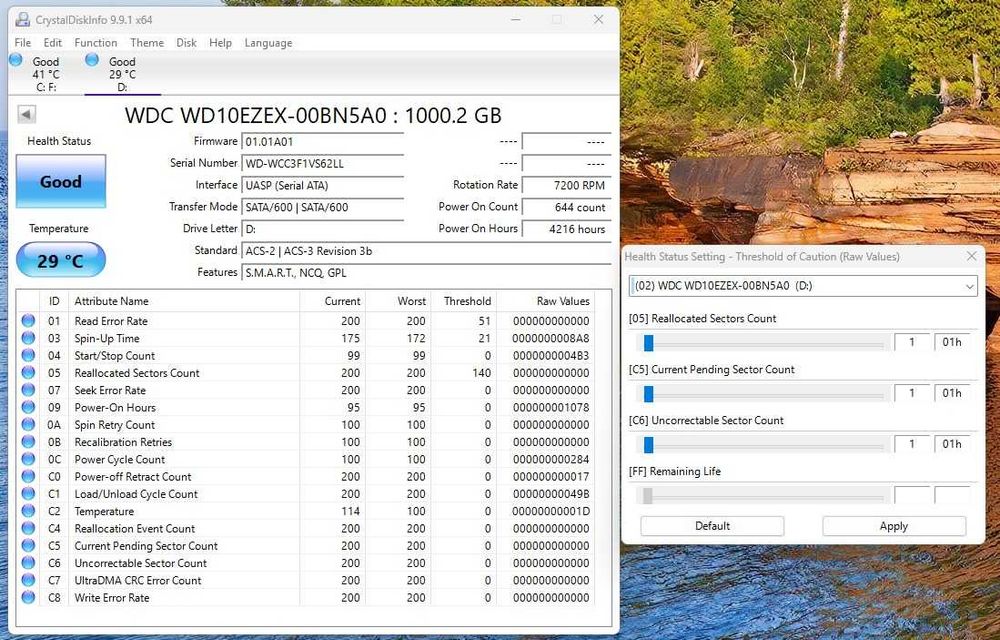Click status orb for Current Pending Sector Count row
The width and height of the screenshot is (1000, 640).
coord(28,545)
